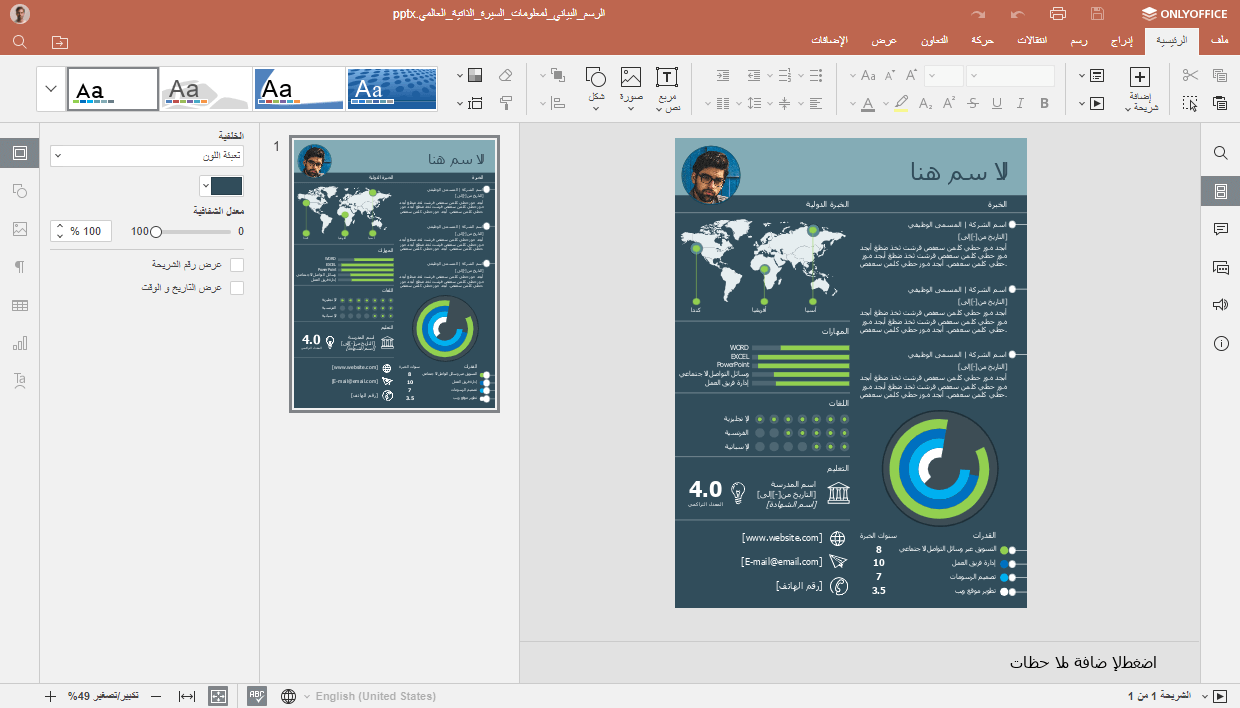Click the search magnifier icon
1240x708 pixels.
click(1220, 153)
